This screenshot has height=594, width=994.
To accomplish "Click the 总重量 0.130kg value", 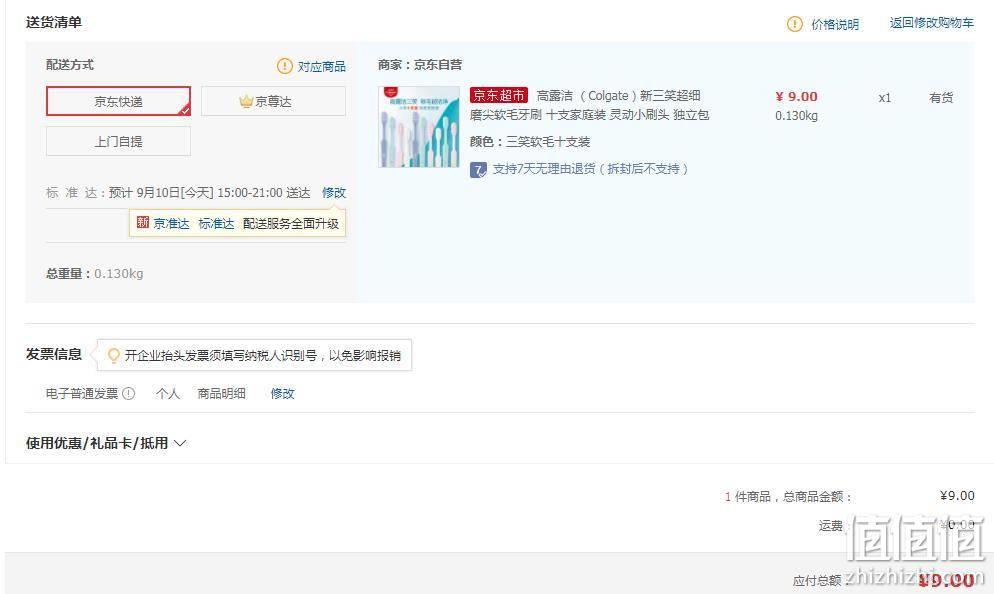I will (119, 274).
